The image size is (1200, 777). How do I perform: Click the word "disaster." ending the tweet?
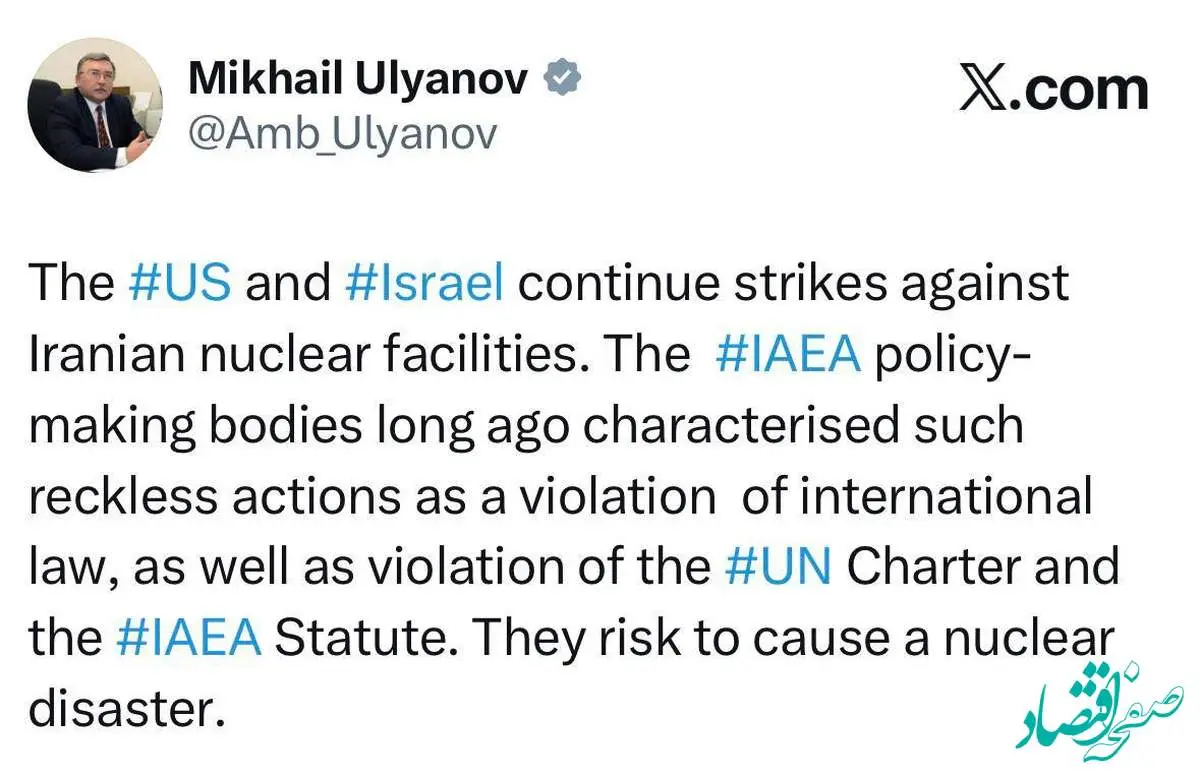(x=122, y=710)
